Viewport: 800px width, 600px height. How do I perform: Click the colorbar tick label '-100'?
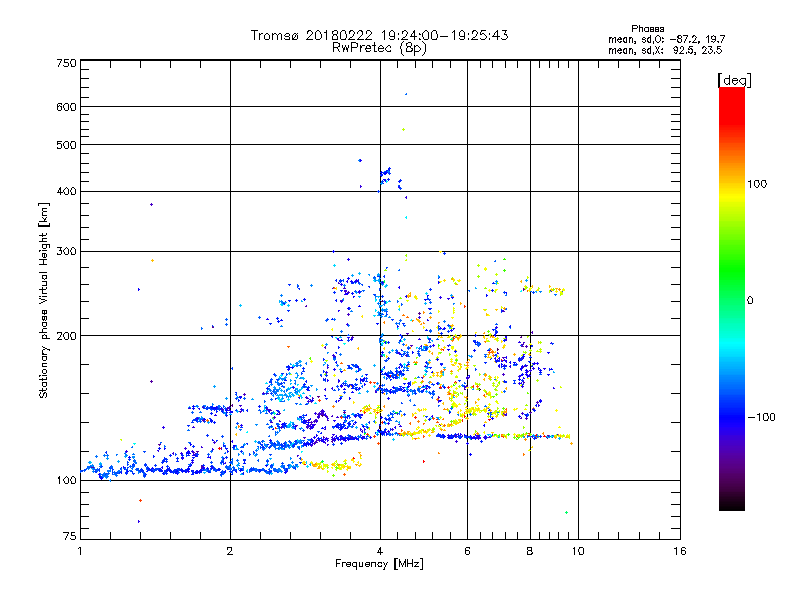(761, 417)
